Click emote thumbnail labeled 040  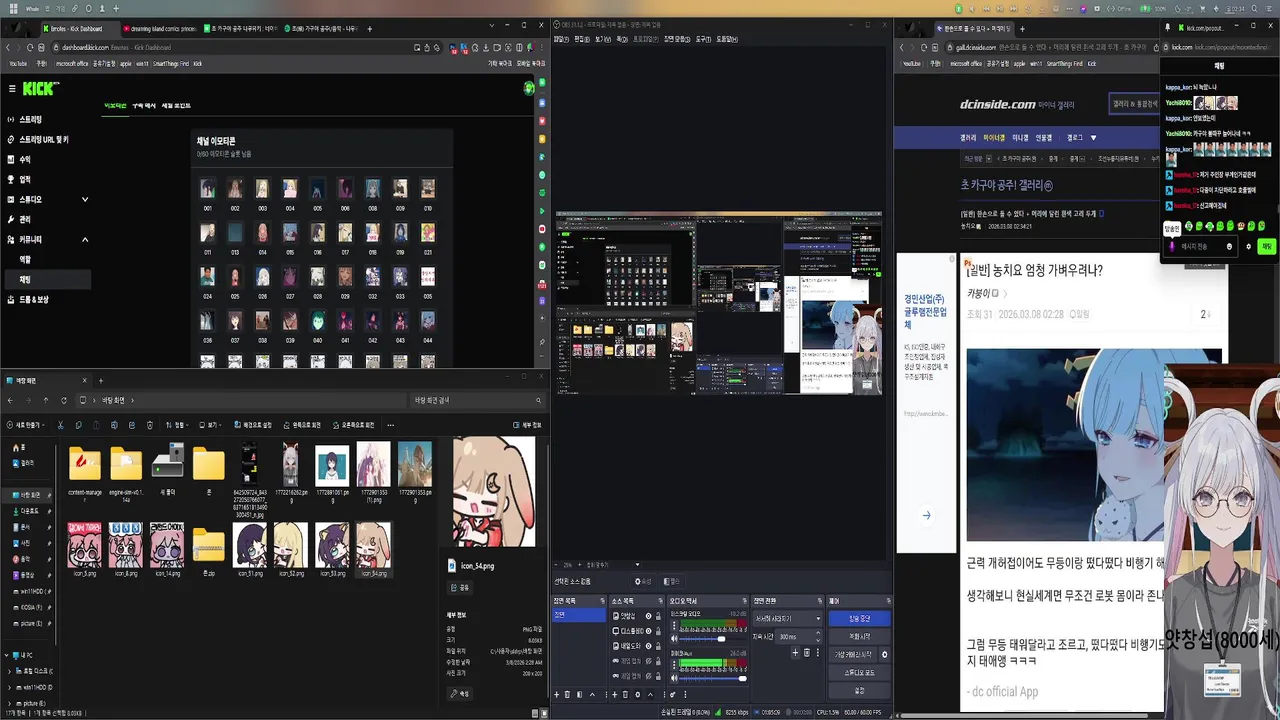317,321
